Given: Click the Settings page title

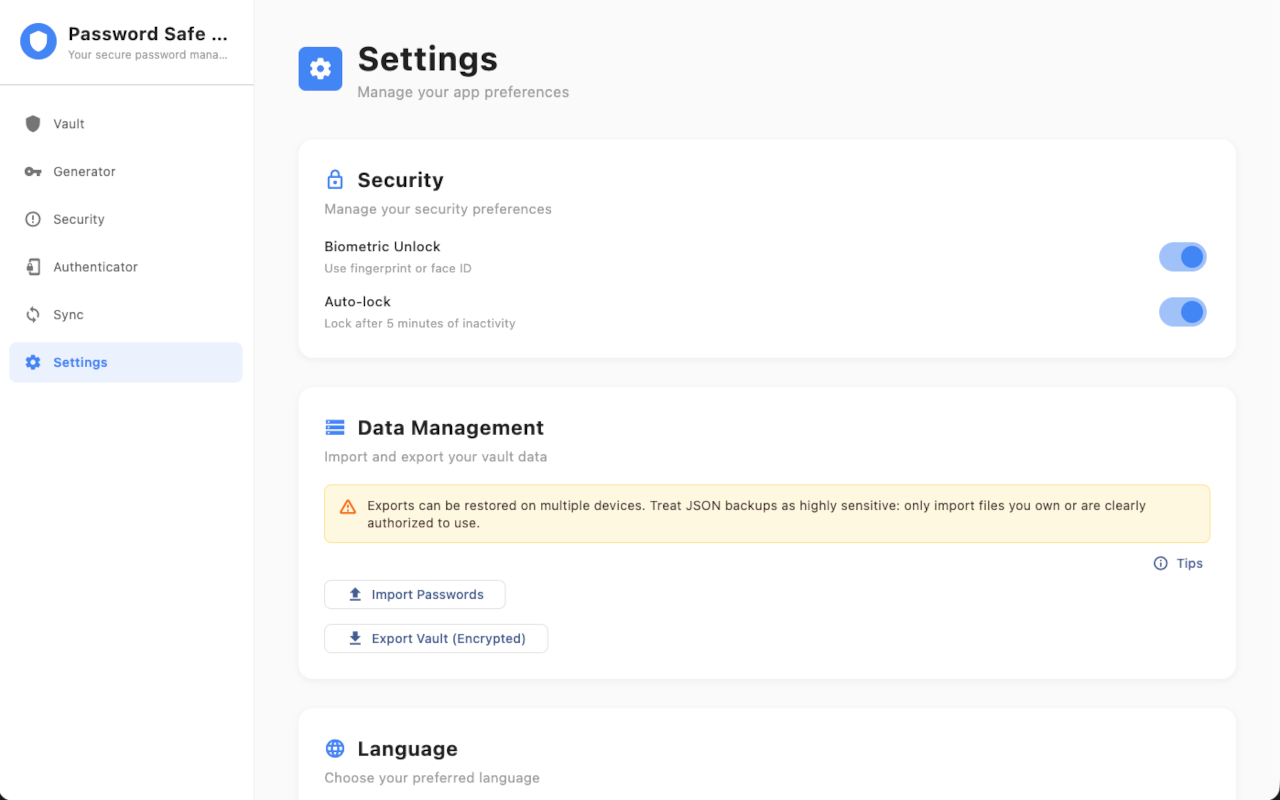Looking at the screenshot, I should coord(428,59).
